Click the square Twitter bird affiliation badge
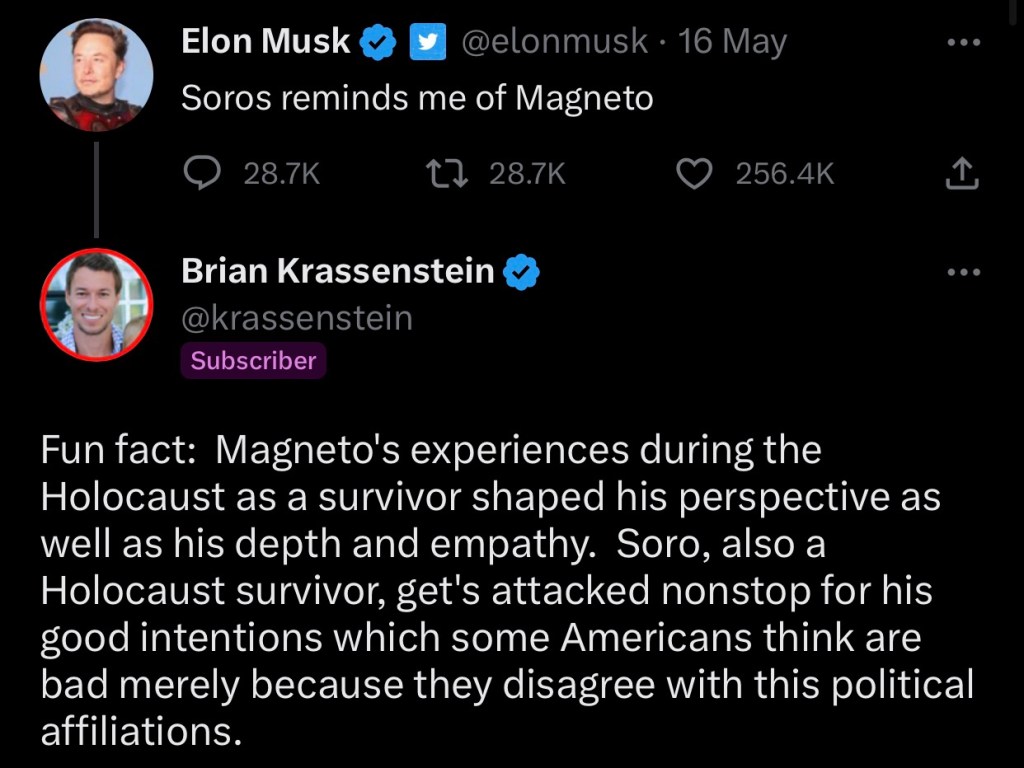The width and height of the screenshot is (1024, 768). (428, 43)
